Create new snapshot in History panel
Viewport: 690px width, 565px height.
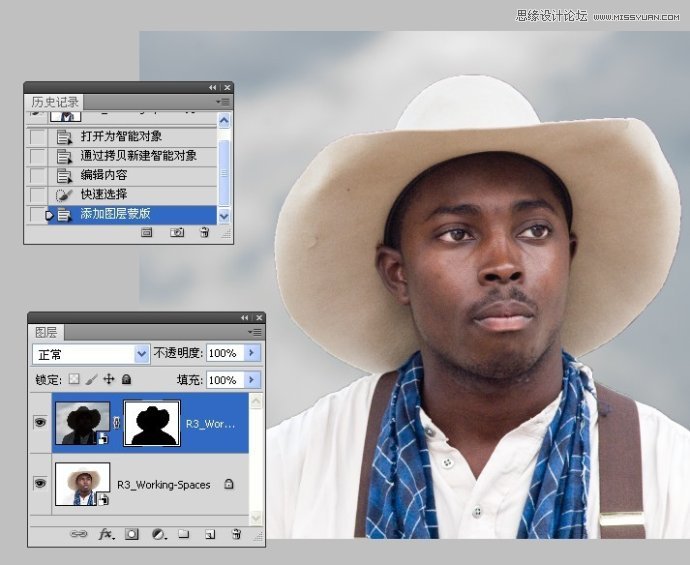coord(177,232)
